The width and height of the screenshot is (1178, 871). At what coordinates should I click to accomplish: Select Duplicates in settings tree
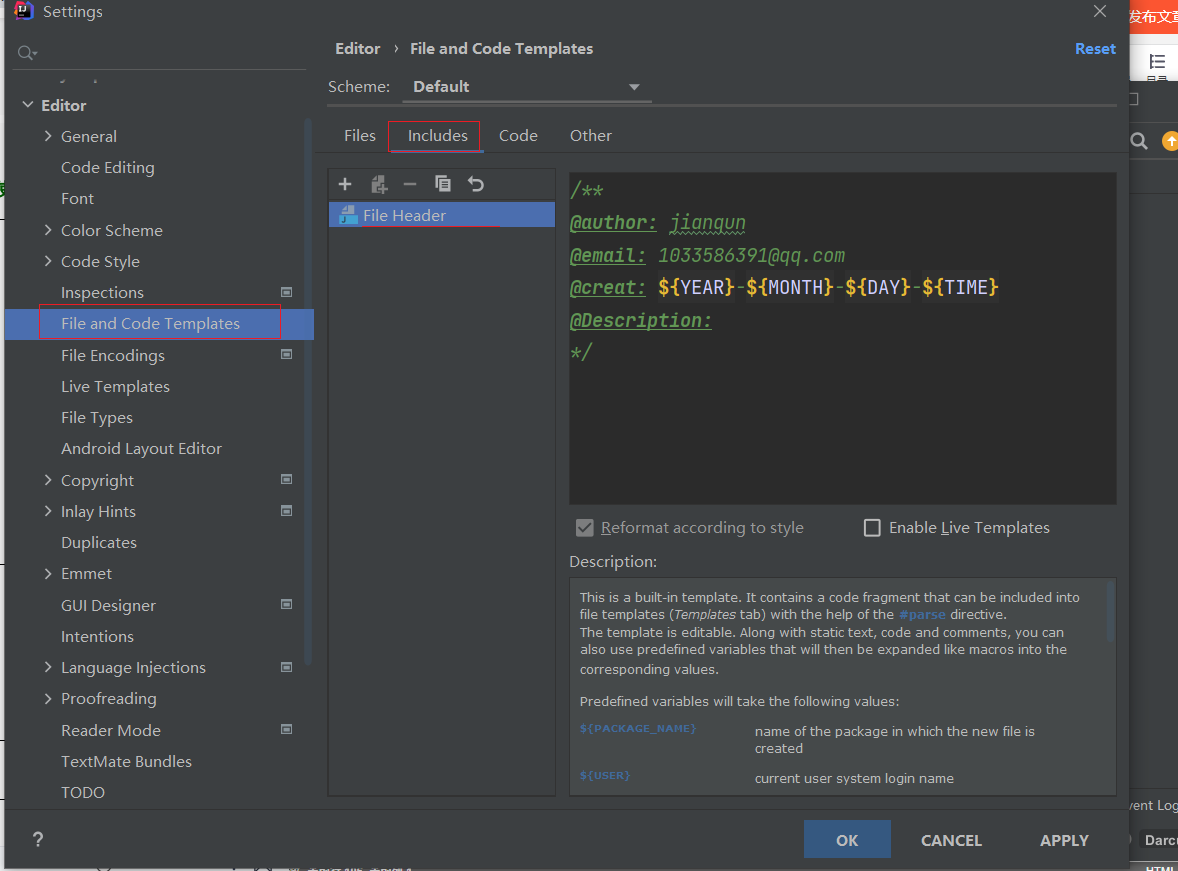tap(98, 543)
